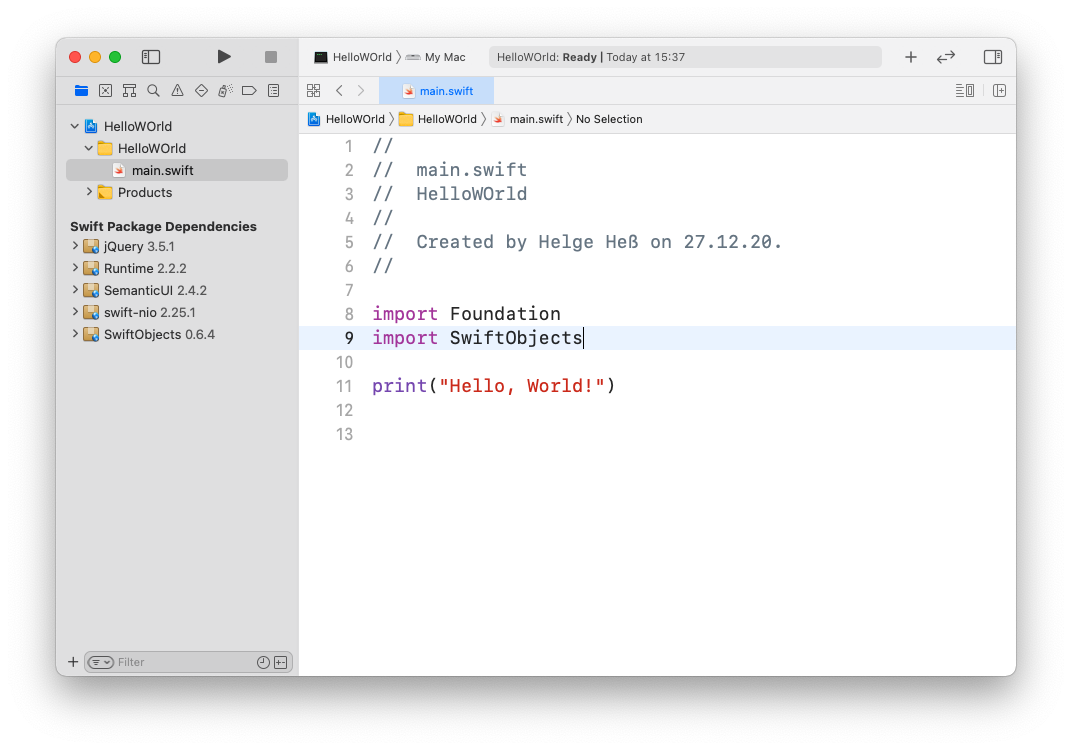Image resolution: width=1072 pixels, height=750 pixels.
Task: Collapse the HelloWOrld project root
Action: coord(75,126)
